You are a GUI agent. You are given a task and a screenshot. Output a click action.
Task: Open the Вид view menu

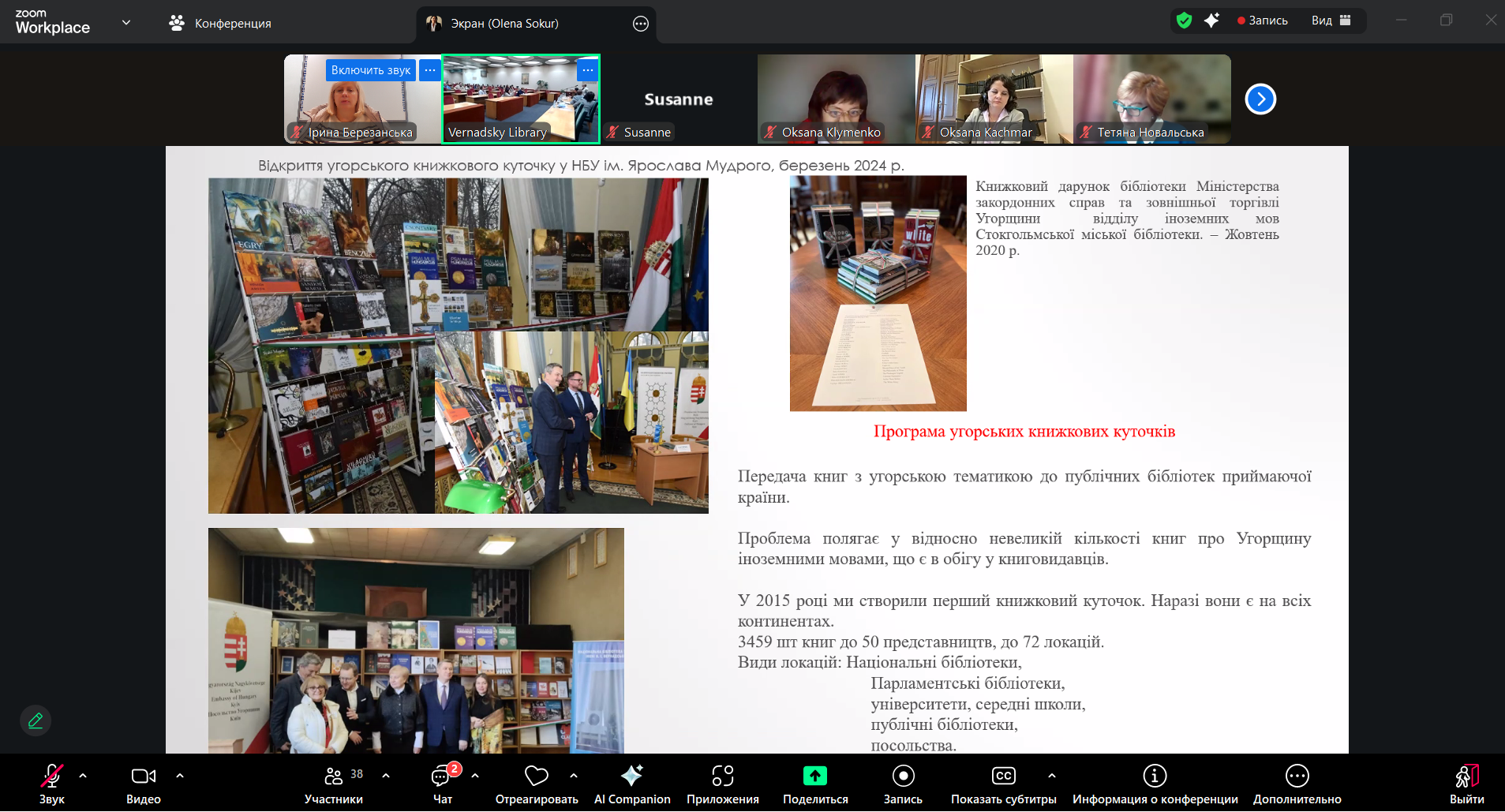coord(1331,21)
